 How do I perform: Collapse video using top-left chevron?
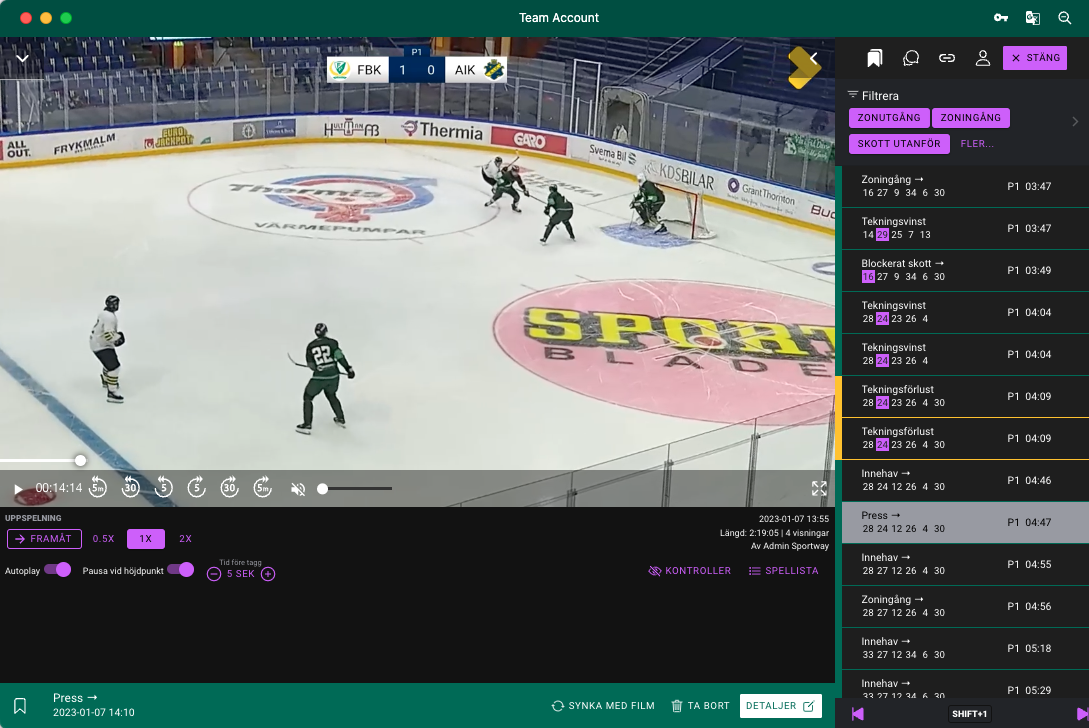click(22, 58)
